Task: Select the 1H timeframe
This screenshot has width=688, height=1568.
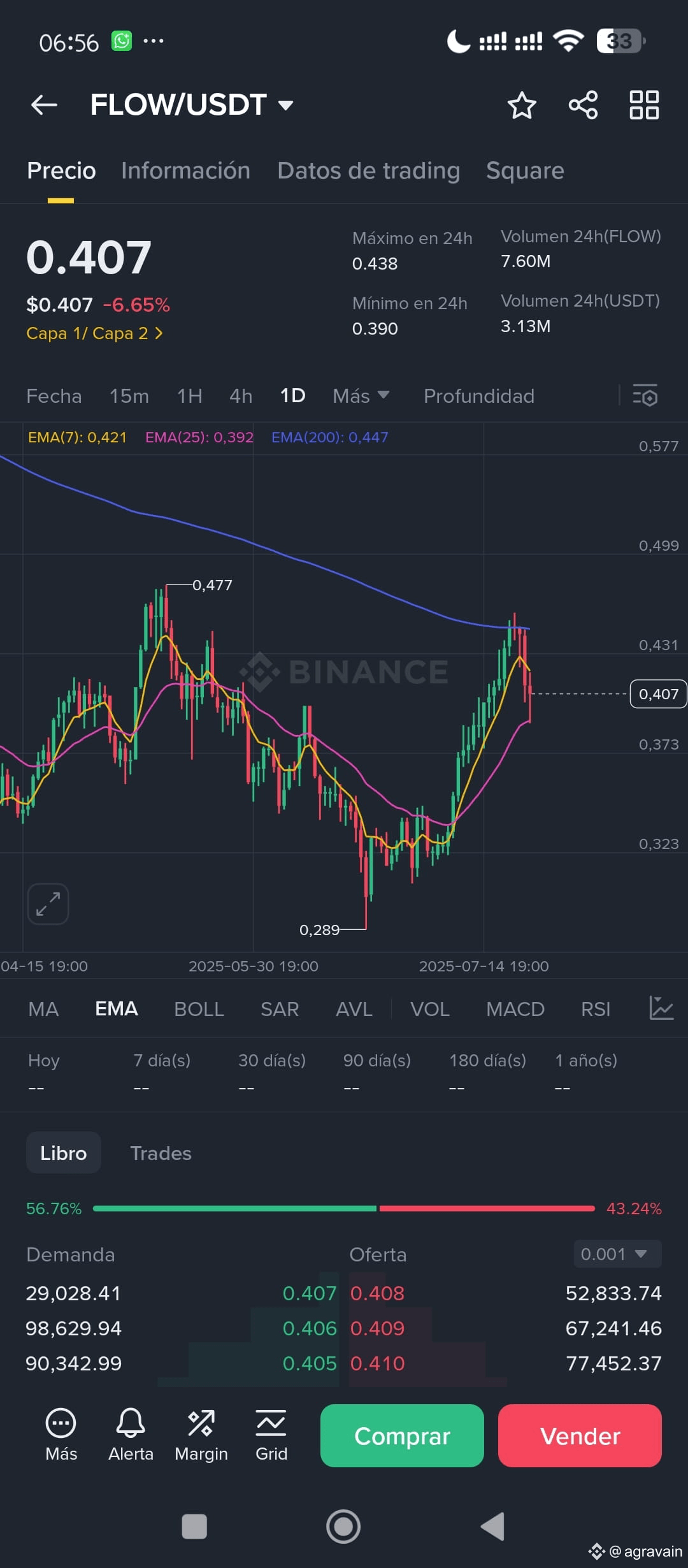Action: (190, 396)
